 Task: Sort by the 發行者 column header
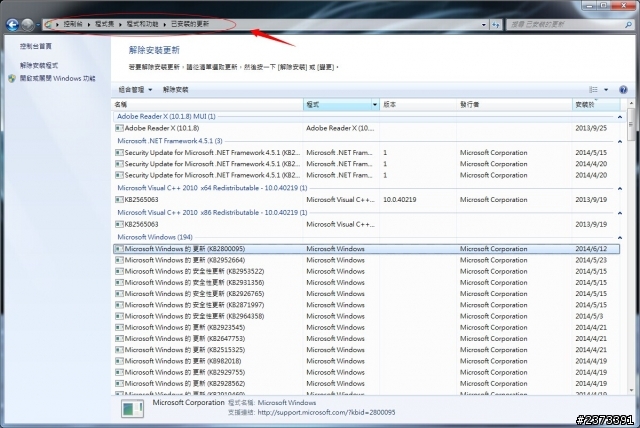click(514, 105)
